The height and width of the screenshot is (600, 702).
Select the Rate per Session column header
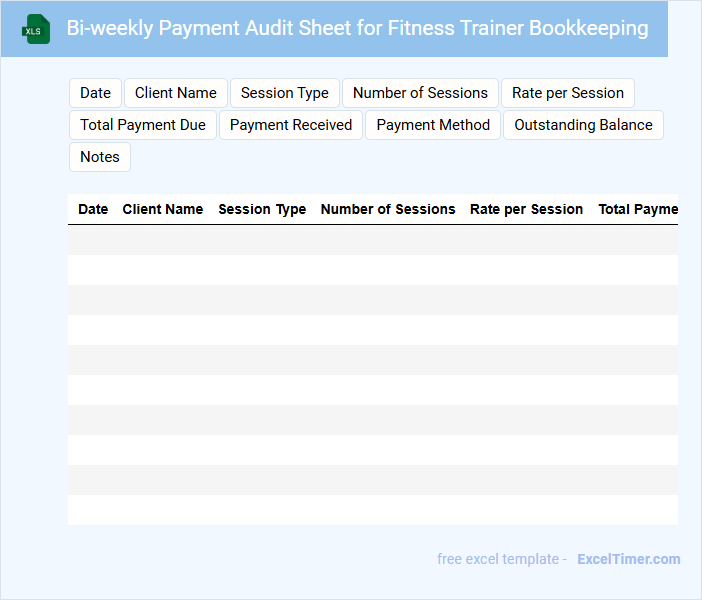point(526,210)
